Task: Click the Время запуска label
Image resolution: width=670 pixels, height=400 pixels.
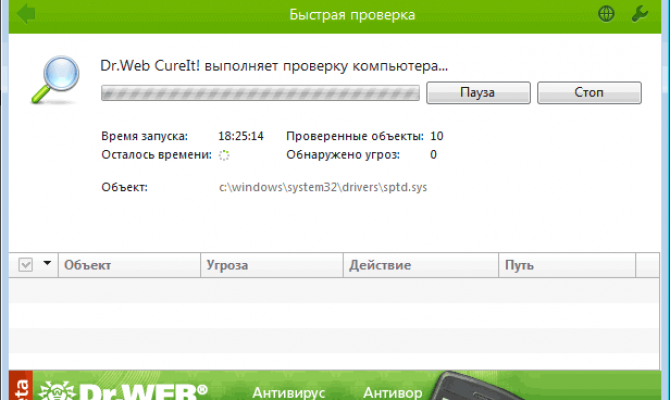Action: coord(144,136)
